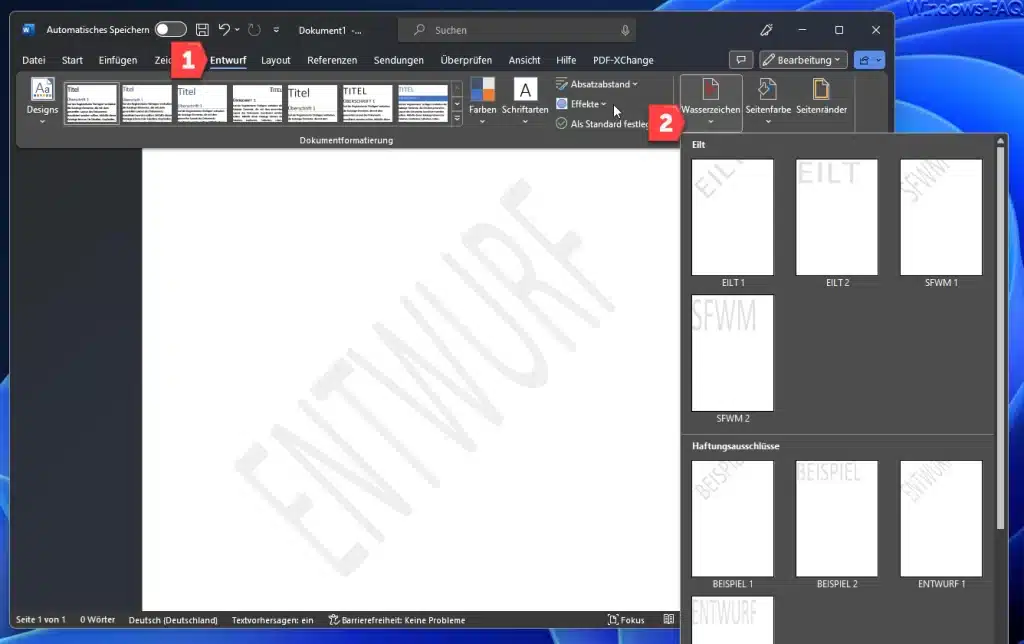This screenshot has height=644, width=1024.
Task: Expand the Undo history dropdown arrow
Action: click(237, 29)
